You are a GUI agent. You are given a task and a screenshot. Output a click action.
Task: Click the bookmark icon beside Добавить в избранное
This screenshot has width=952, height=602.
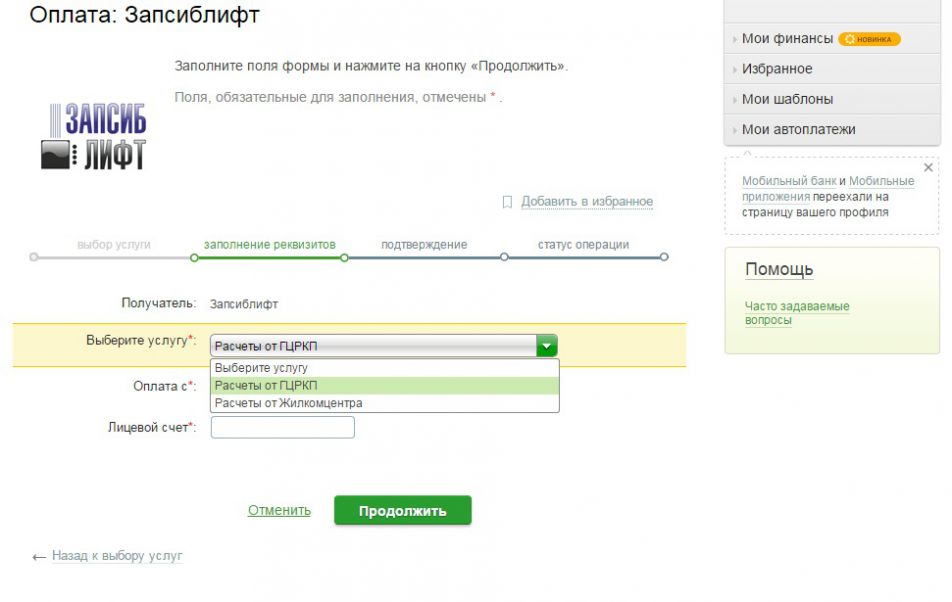coord(508,201)
